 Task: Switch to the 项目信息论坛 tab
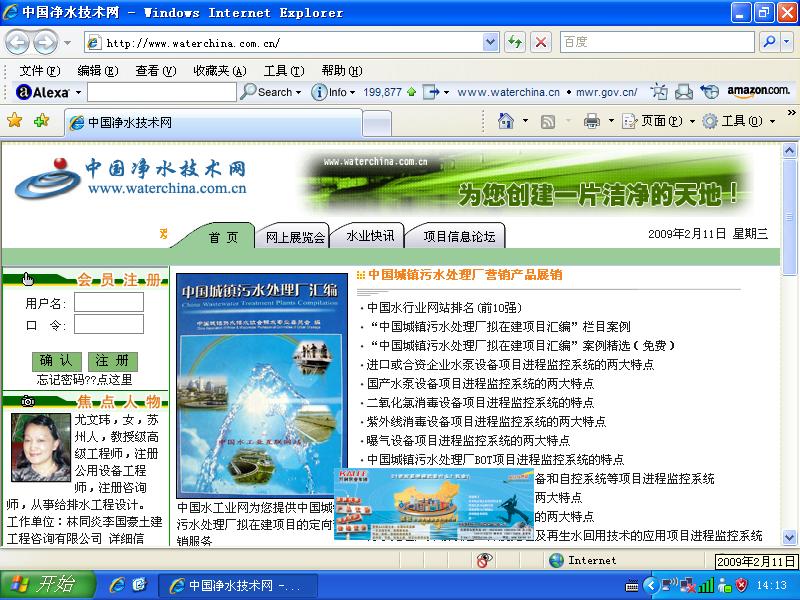pyautogui.click(x=458, y=236)
